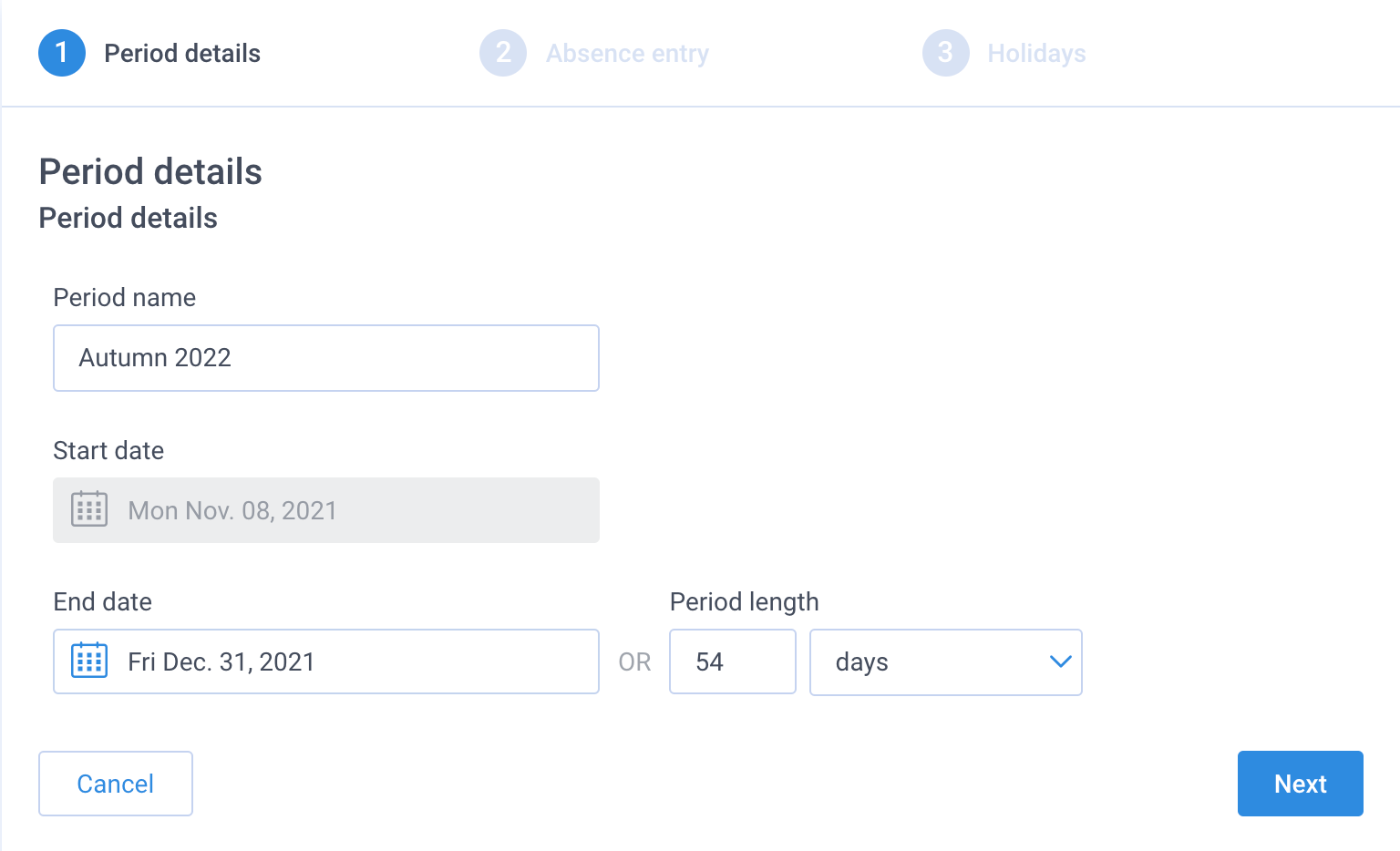Click the Period length number field '54'
This screenshot has height=851, width=1400.
click(x=733, y=661)
